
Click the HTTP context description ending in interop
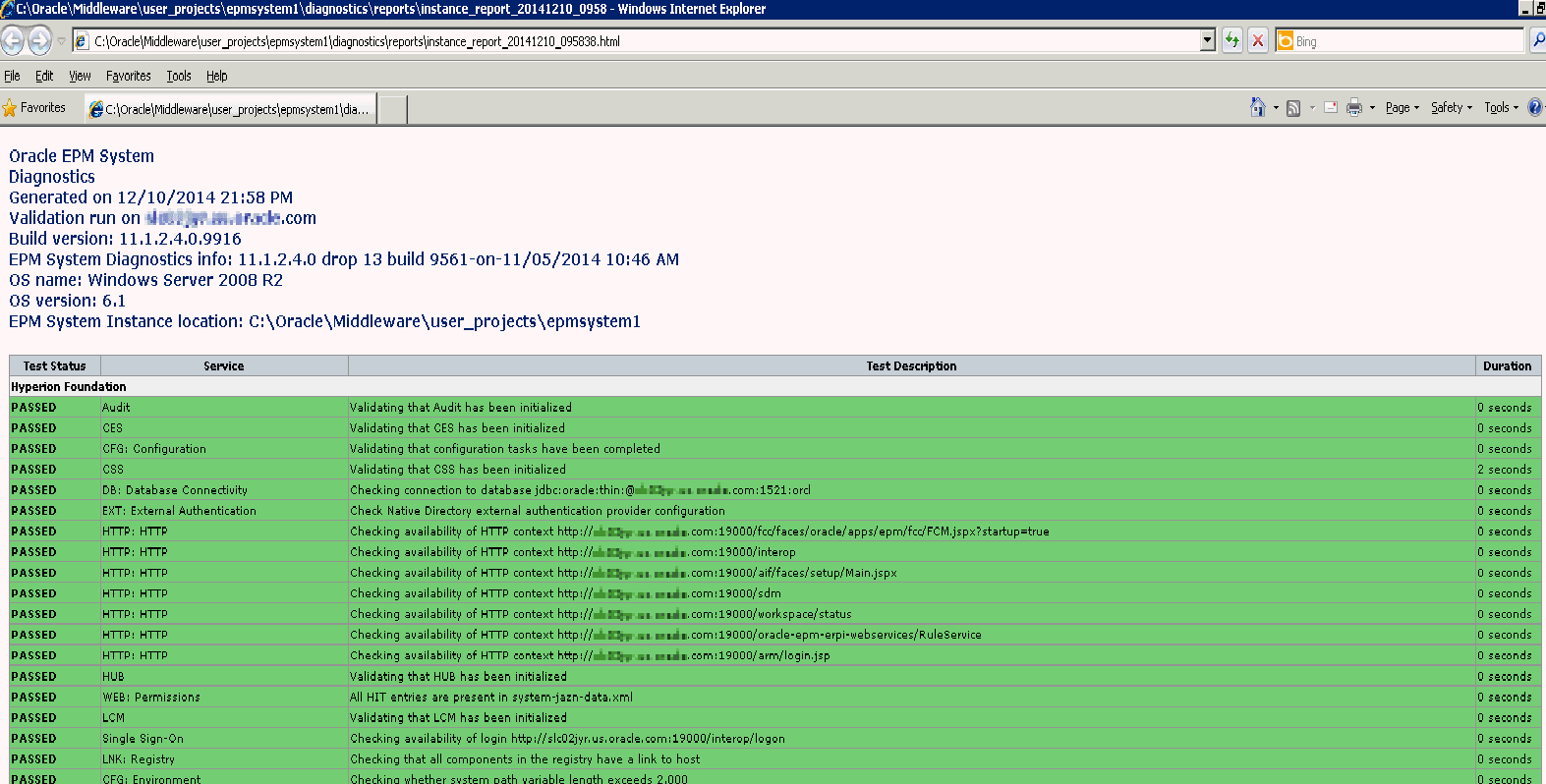click(x=573, y=551)
